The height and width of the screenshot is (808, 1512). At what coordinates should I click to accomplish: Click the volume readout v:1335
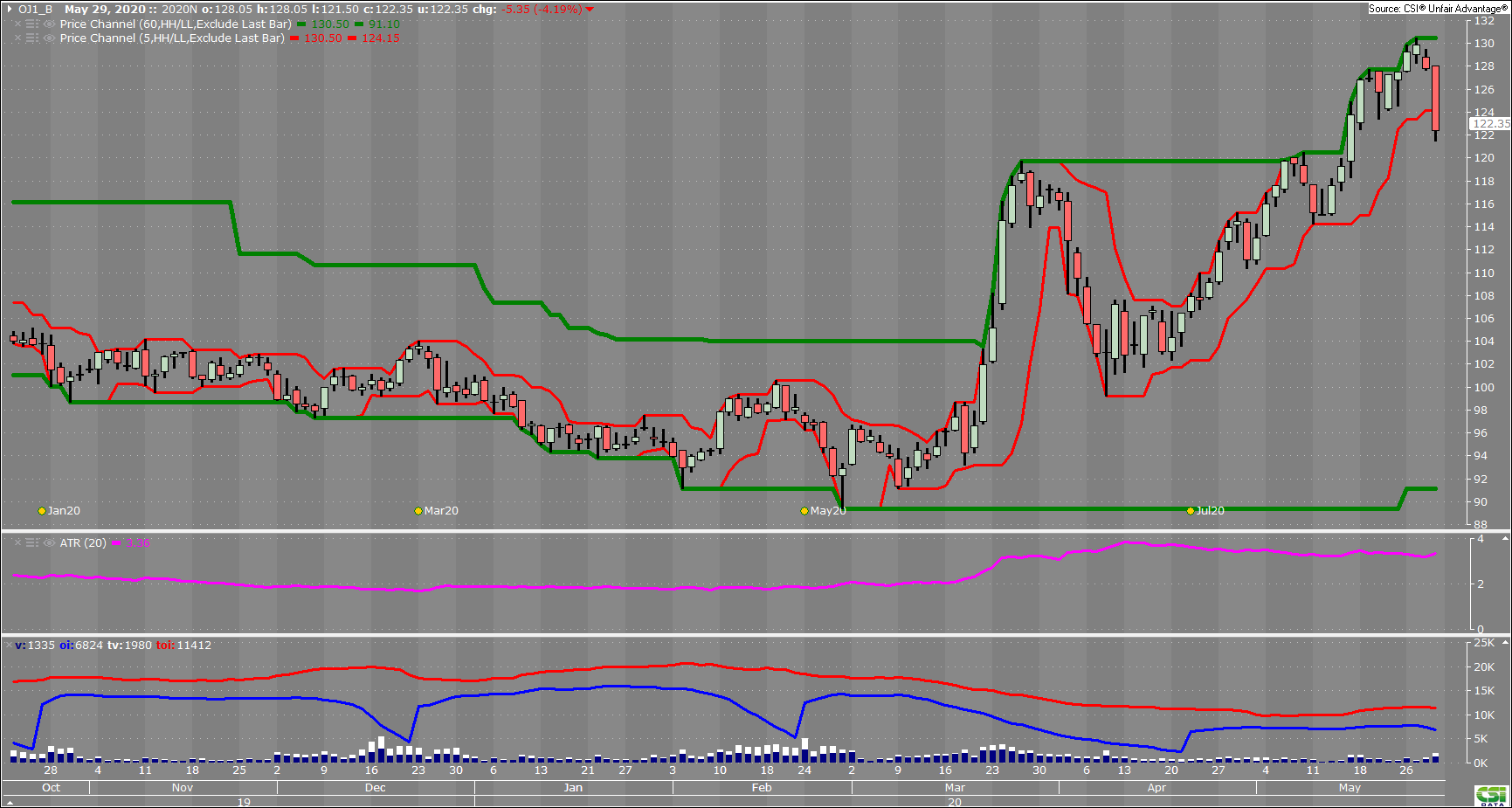point(35,646)
